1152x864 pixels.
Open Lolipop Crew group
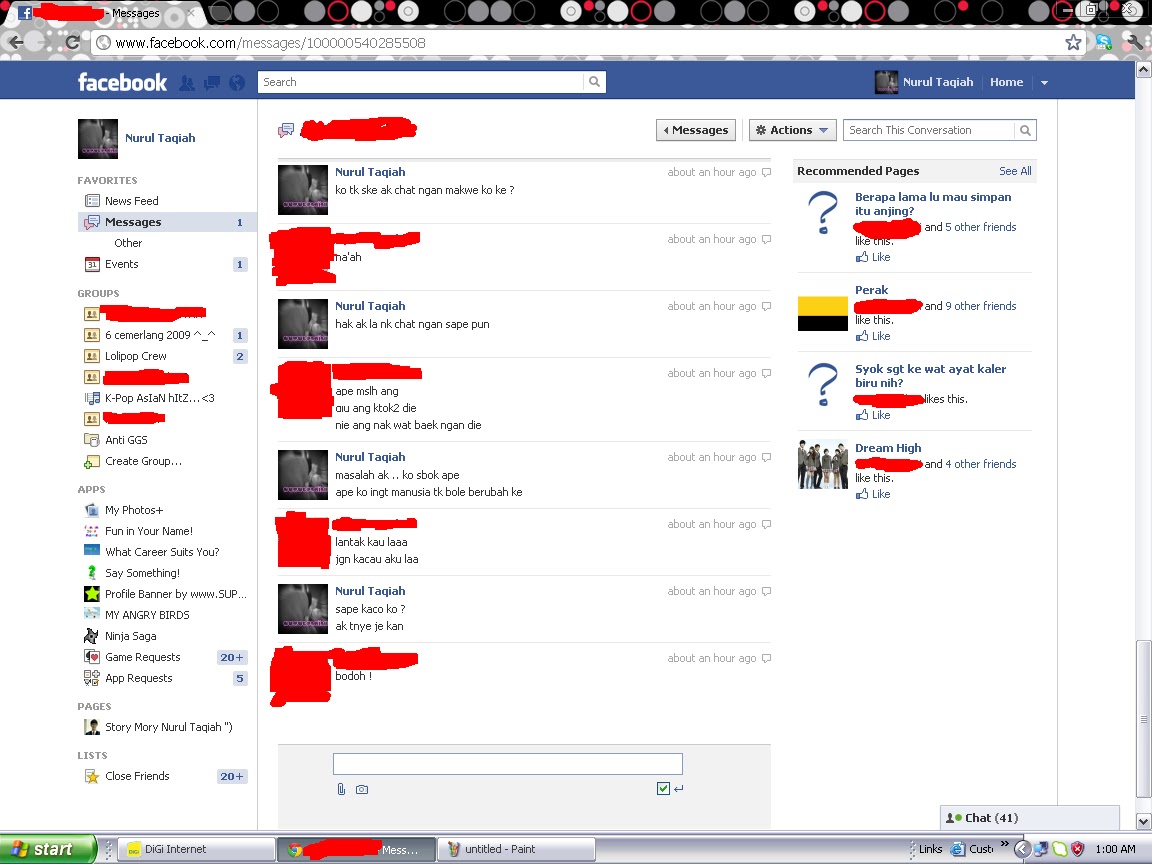pos(135,356)
